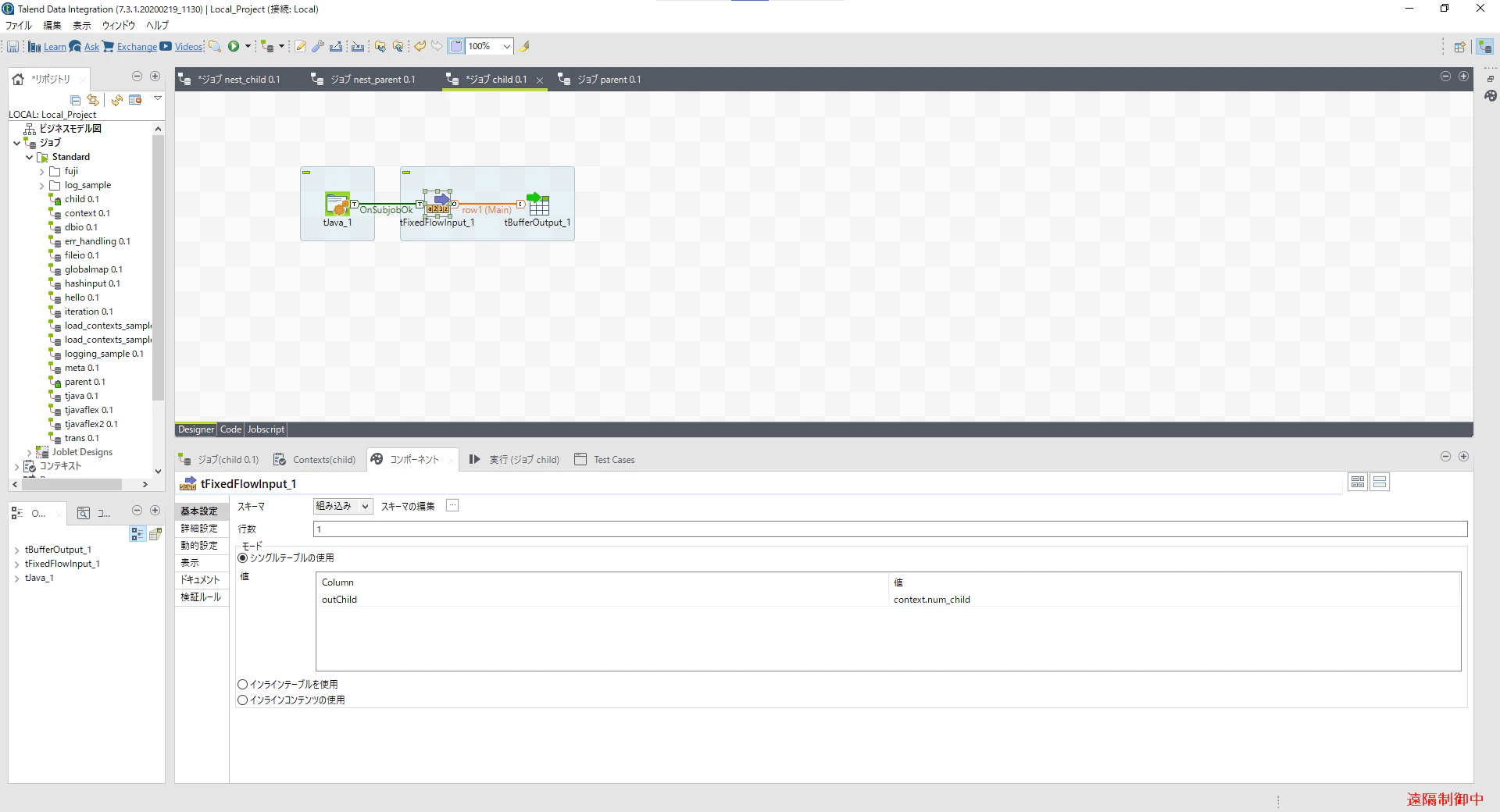Click the schema edit ellipsis button

click(452, 506)
